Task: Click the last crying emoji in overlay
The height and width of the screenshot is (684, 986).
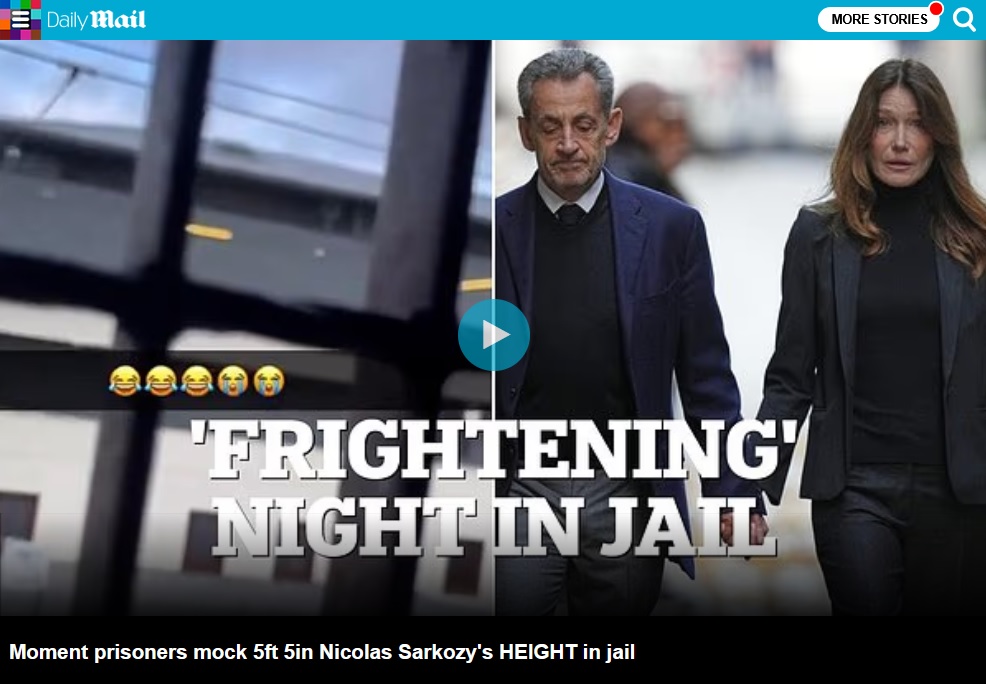Action: 269,381
